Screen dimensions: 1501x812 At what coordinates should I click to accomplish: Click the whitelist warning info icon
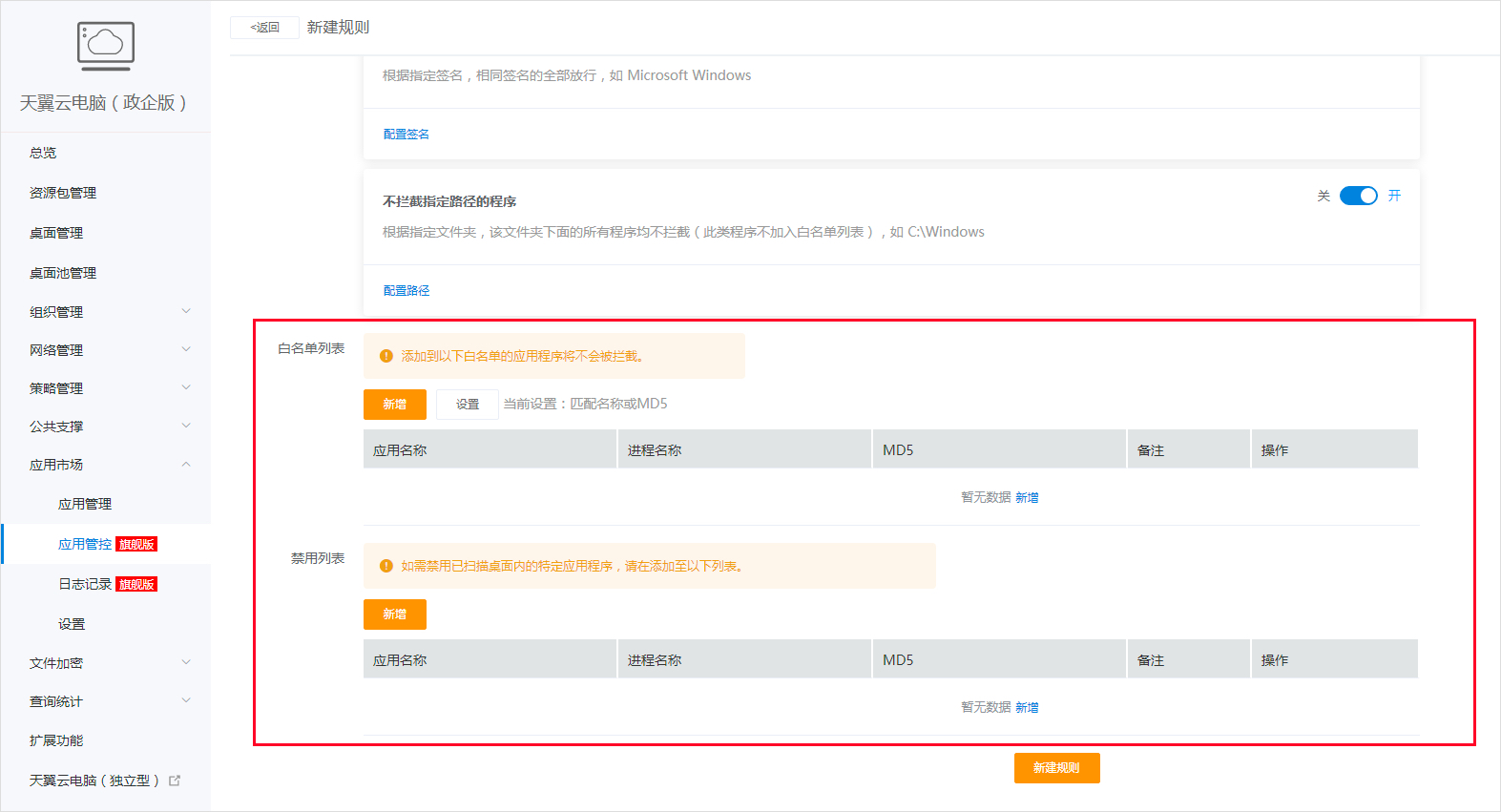[386, 356]
